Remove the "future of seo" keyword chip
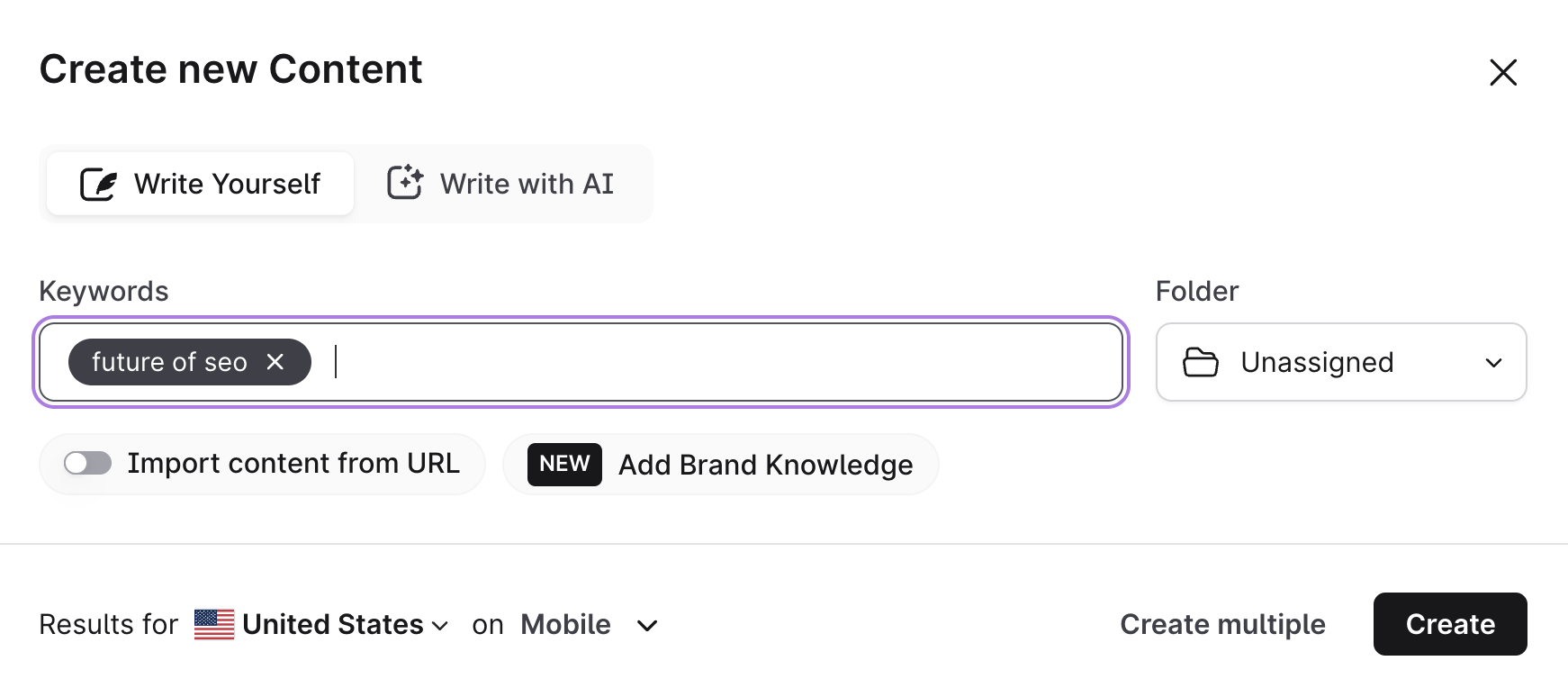 click(275, 362)
